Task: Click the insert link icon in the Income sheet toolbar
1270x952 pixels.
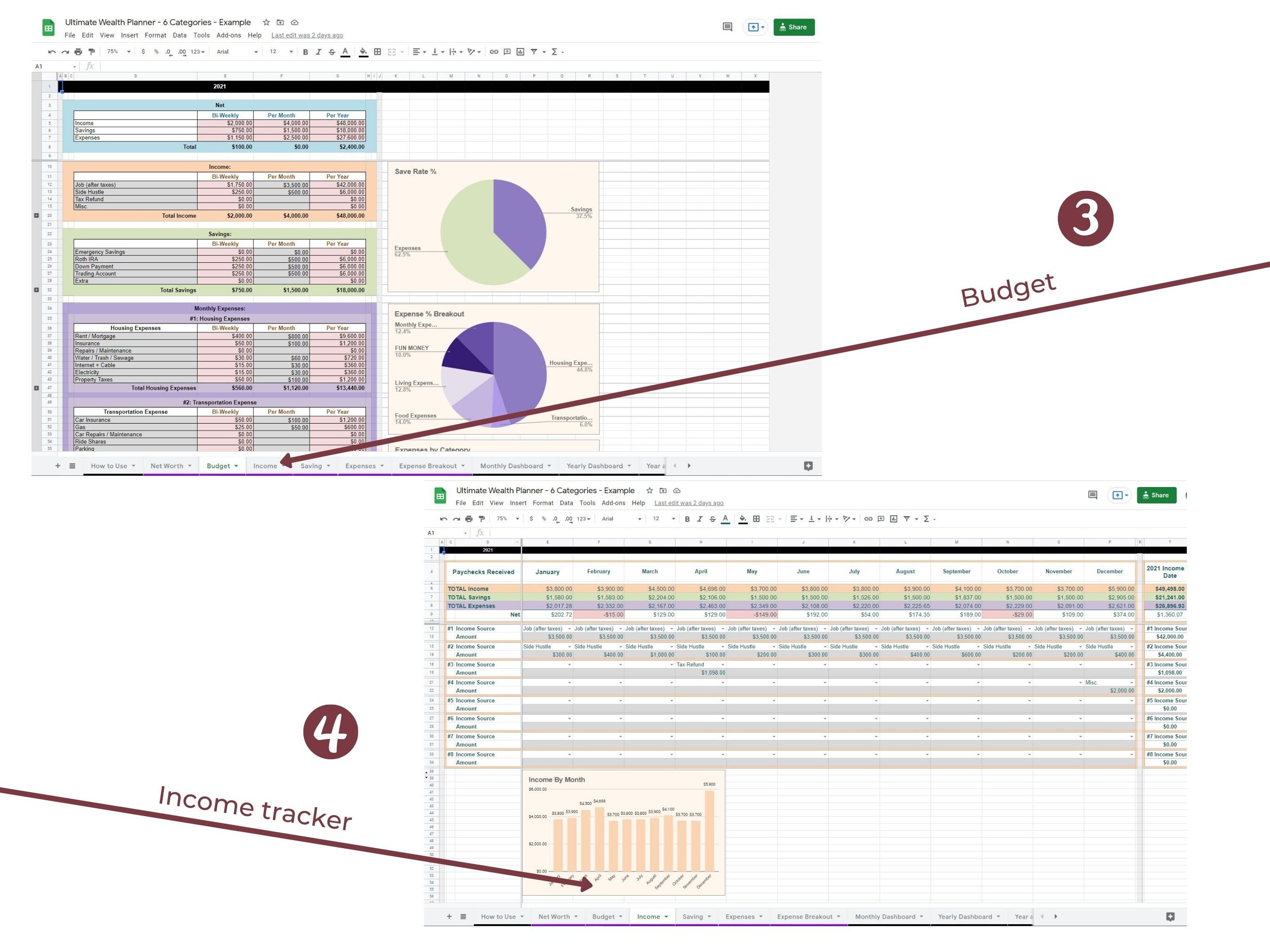Action: click(868, 519)
